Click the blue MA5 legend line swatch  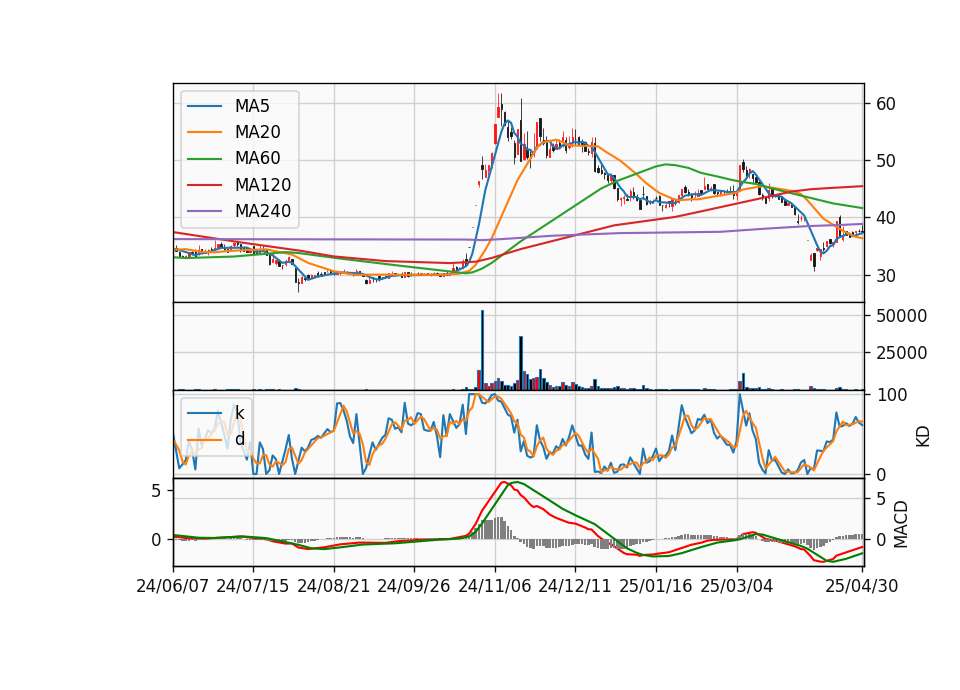pos(204,106)
